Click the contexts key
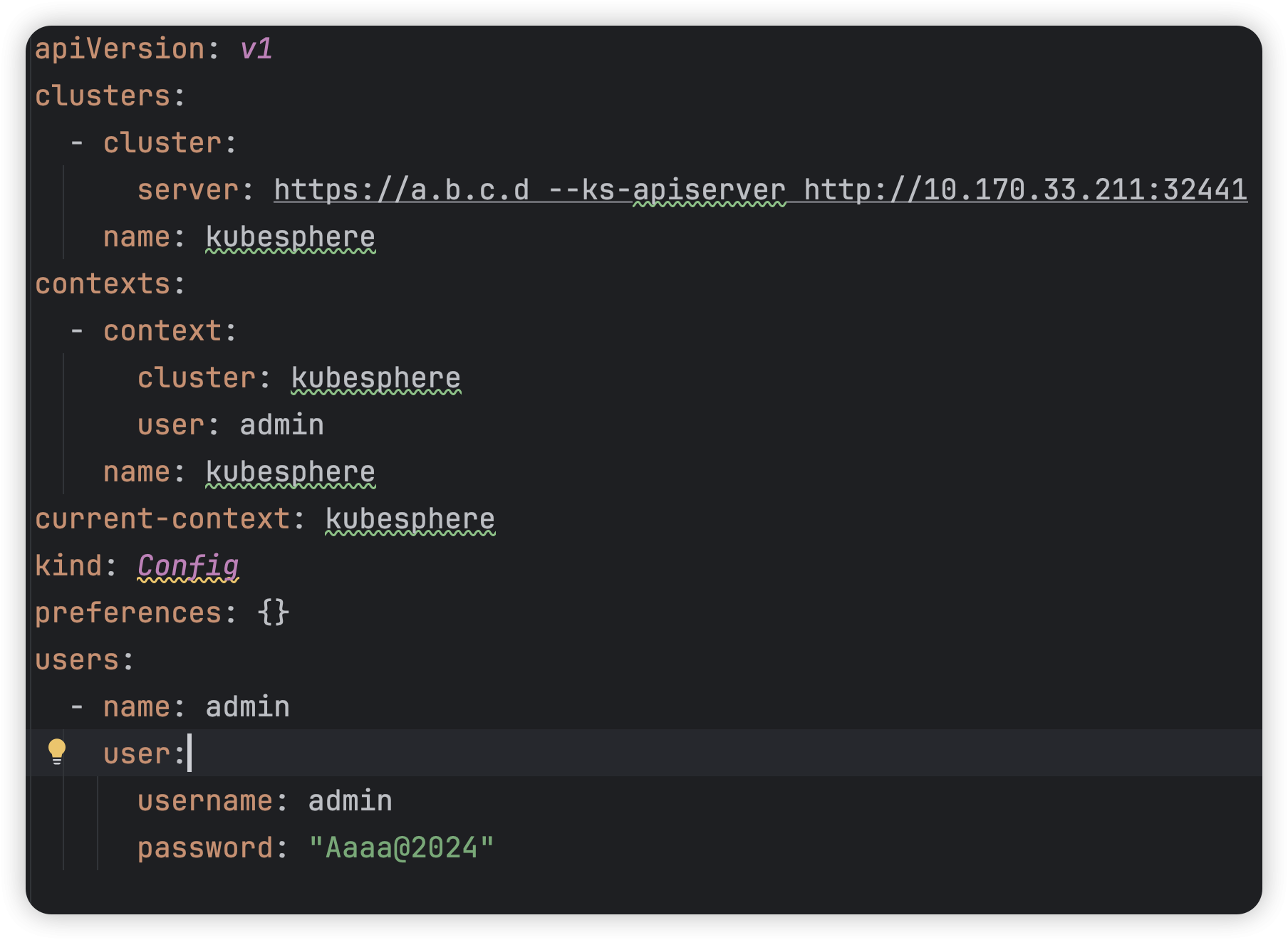The height and width of the screenshot is (940, 1288). point(103,284)
